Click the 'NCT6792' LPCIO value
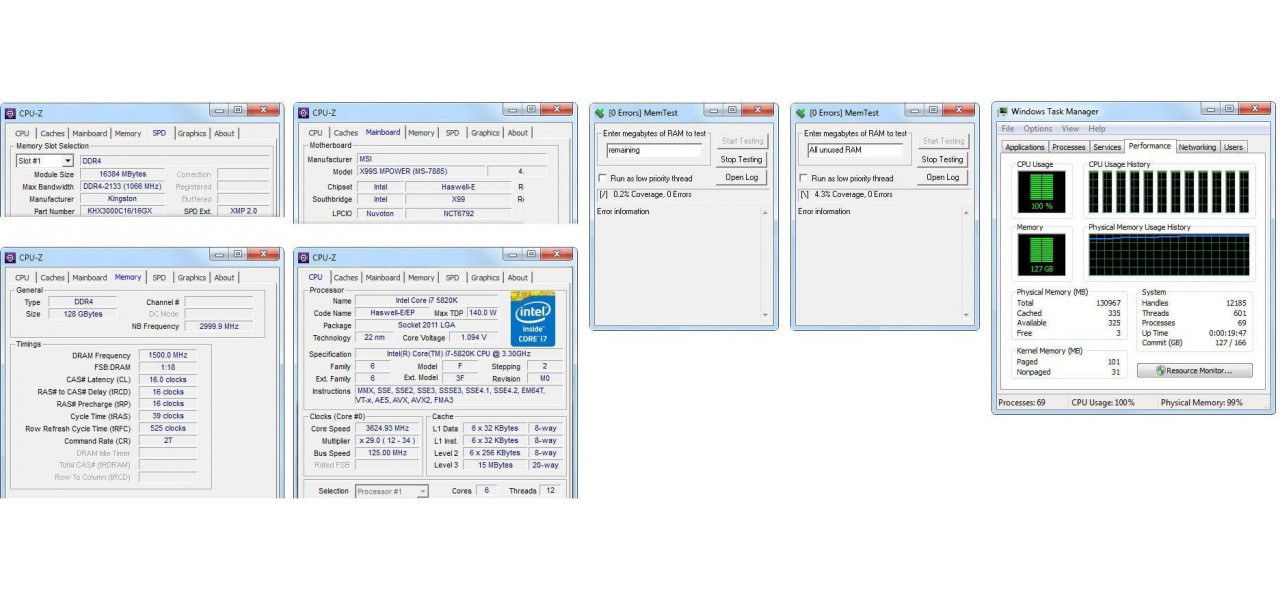The width and height of the screenshot is (1280, 600). (458, 212)
